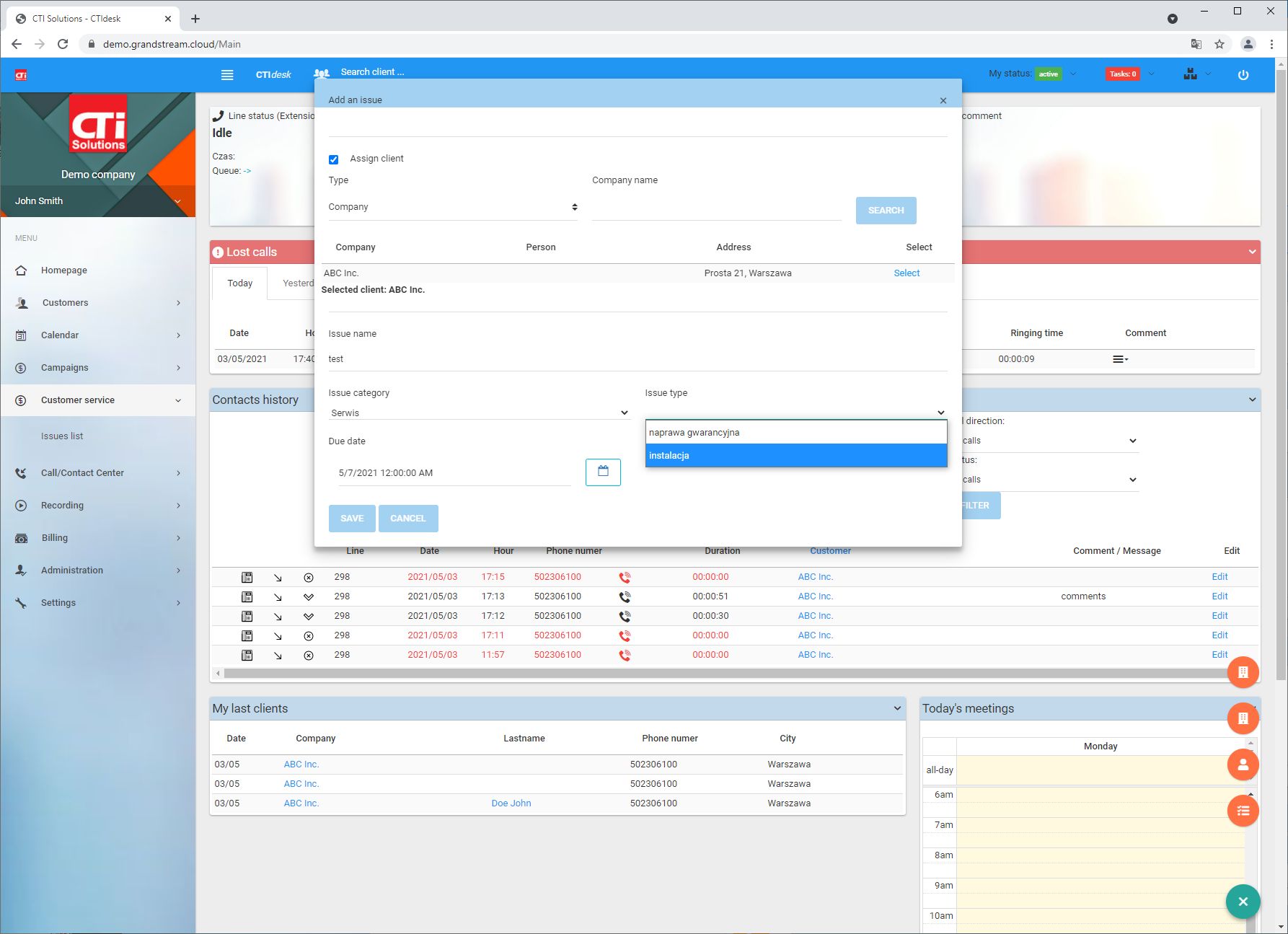Open Settings sidebar menu
Image resolution: width=1288 pixels, height=934 pixels.
pyautogui.click(x=98, y=603)
